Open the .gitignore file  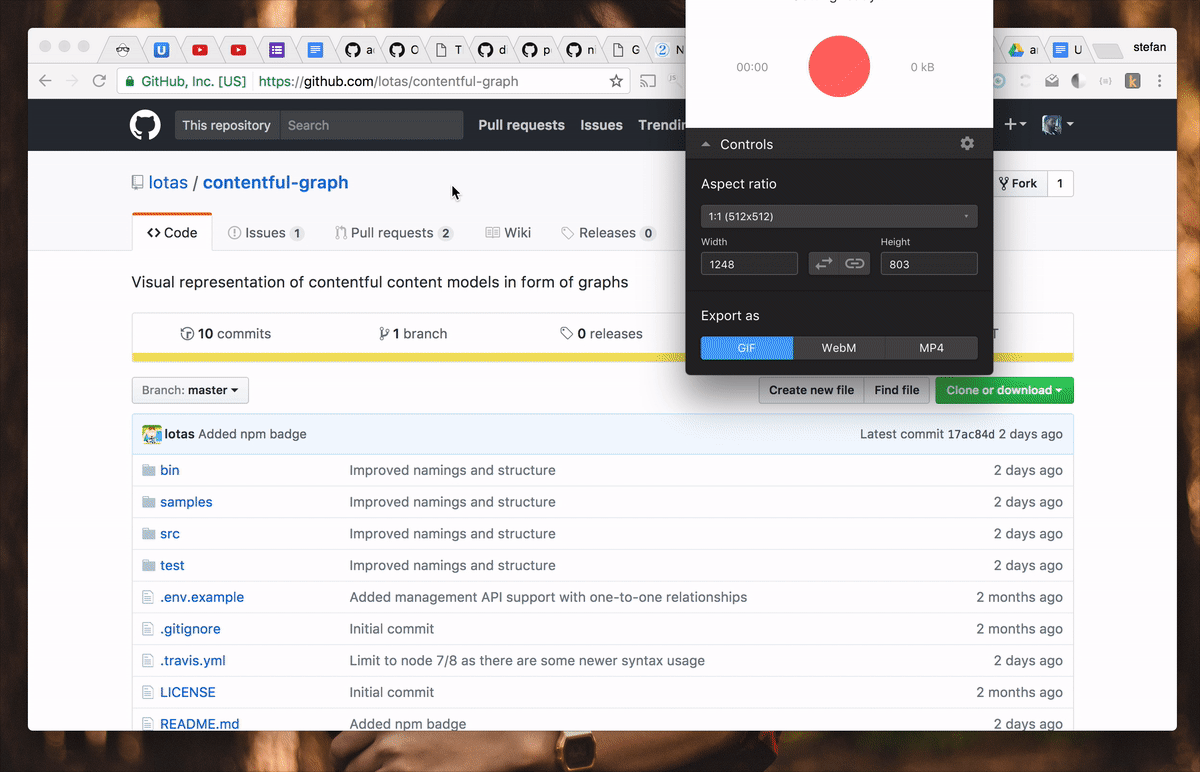click(190, 629)
